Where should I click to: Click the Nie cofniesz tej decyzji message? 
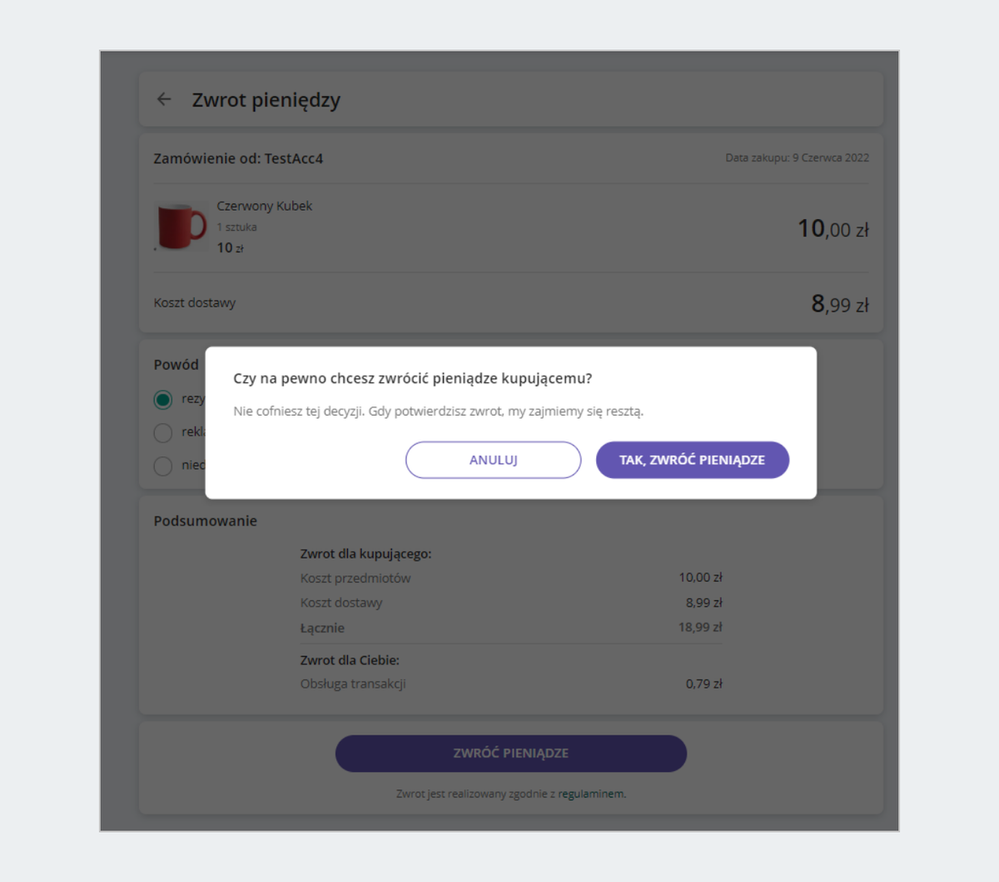438,411
